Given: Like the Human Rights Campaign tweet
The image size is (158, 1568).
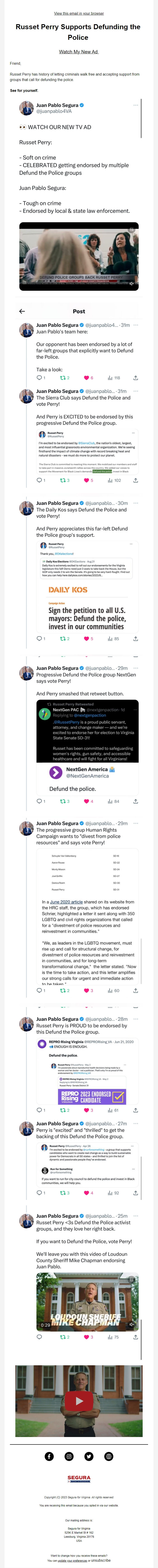Looking at the screenshot, I should pyautogui.click(x=88, y=990).
